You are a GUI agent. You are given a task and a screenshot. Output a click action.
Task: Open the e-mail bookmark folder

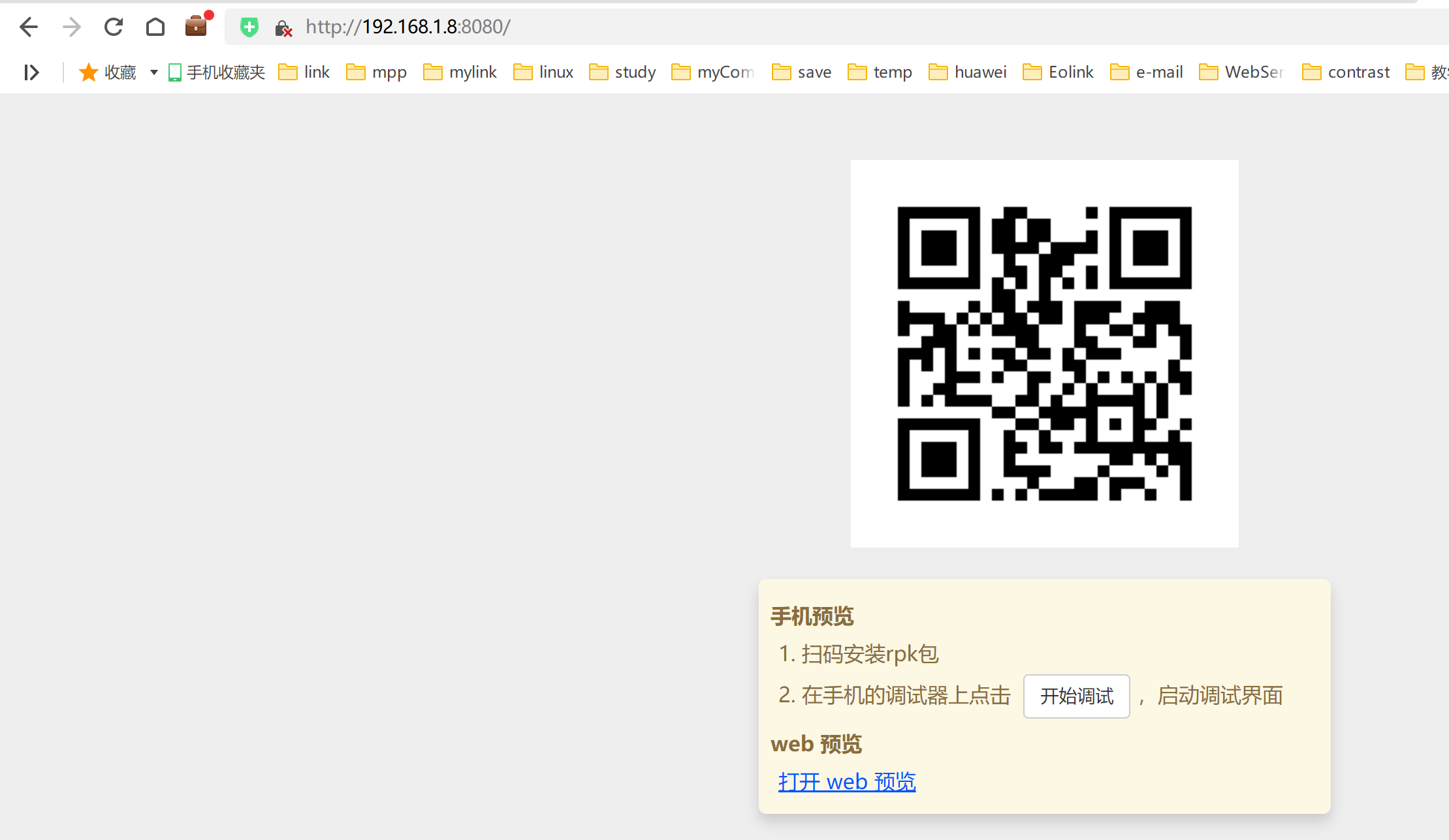[1147, 72]
